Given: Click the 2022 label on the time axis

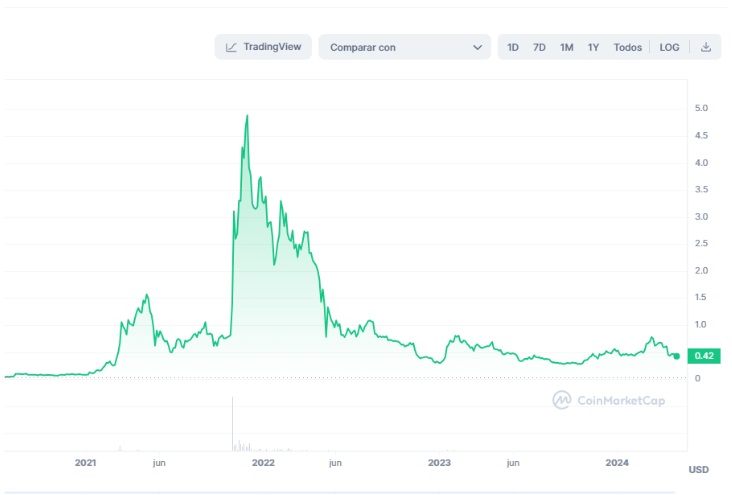Looking at the screenshot, I should [x=264, y=463].
